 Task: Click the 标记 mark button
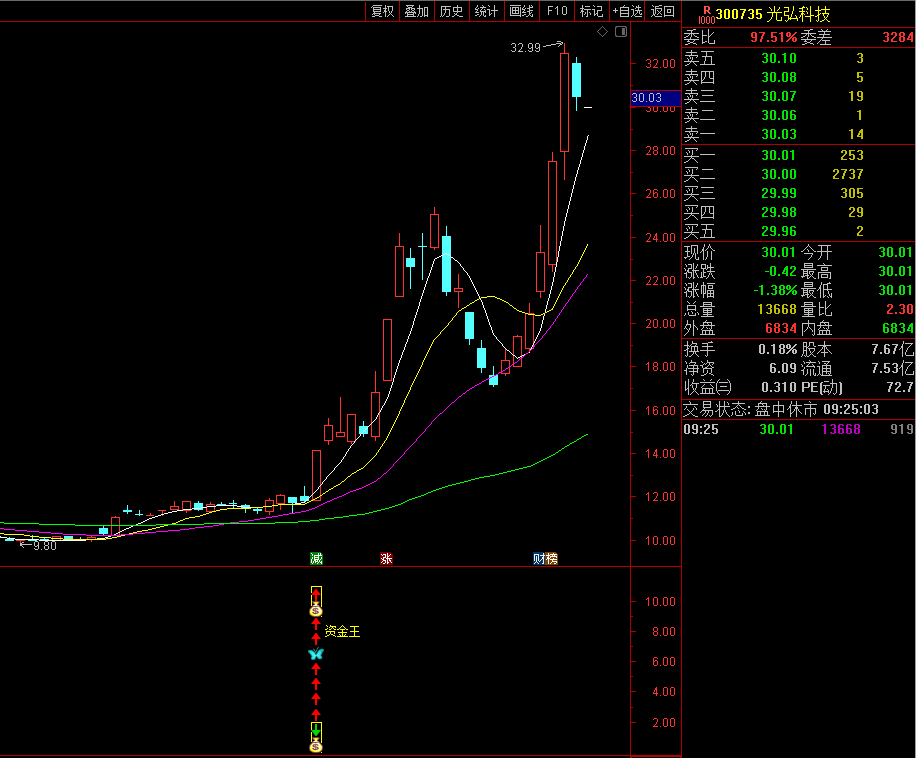(x=591, y=11)
